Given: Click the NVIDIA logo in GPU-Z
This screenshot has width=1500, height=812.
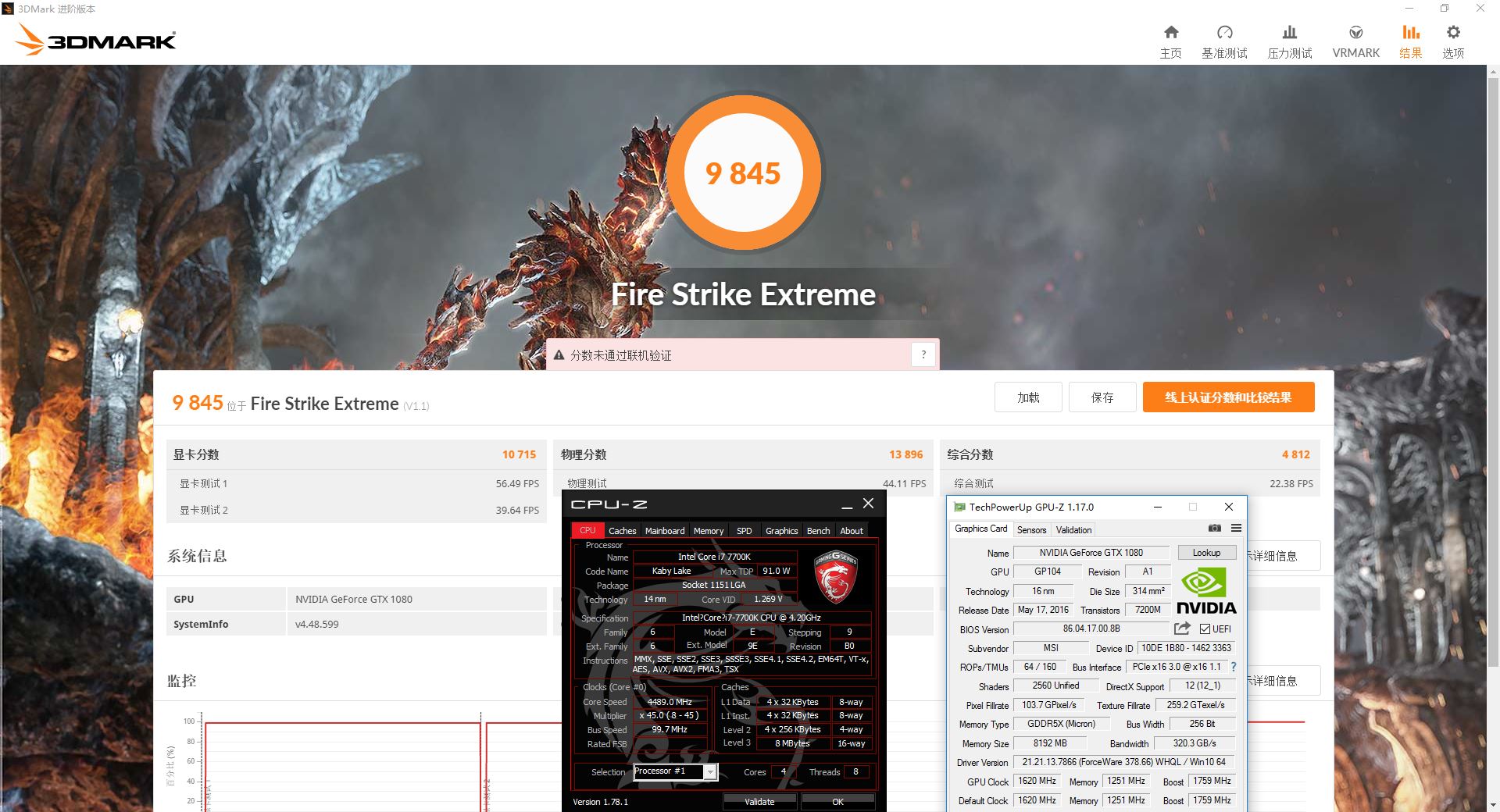Looking at the screenshot, I should 1205,592.
